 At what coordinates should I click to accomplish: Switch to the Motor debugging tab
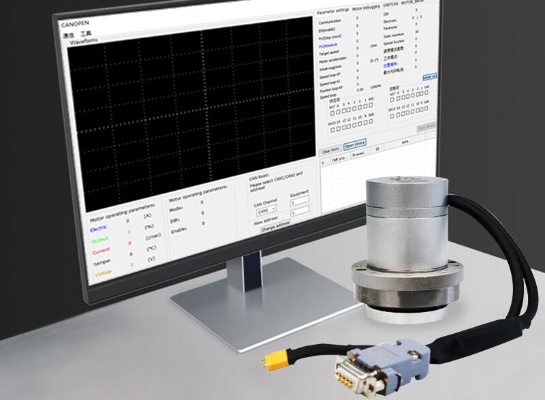click(x=366, y=8)
